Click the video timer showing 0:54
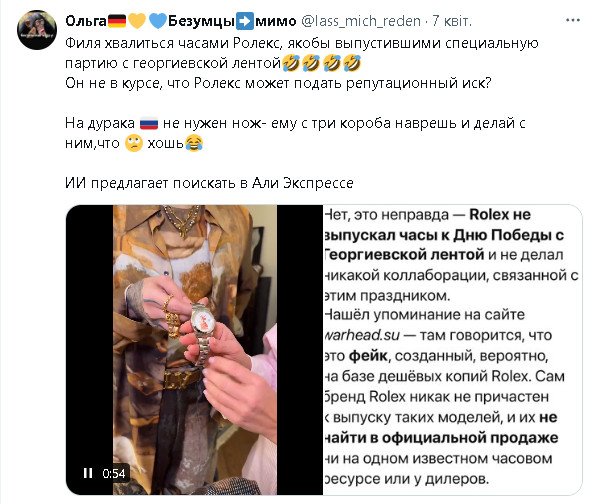Image resolution: width=592 pixels, height=504 pixels. pyautogui.click(x=114, y=473)
